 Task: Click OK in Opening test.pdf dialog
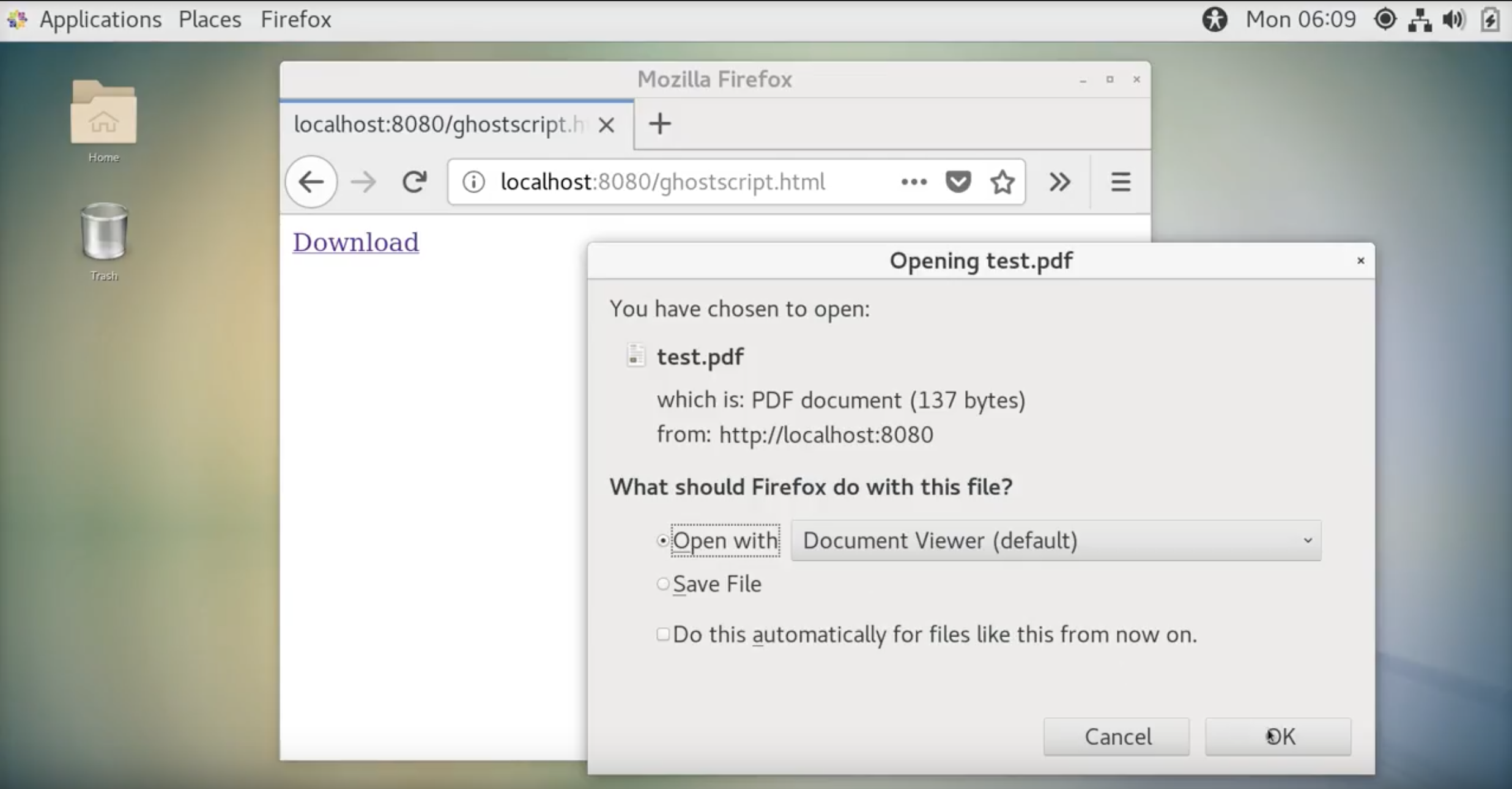1278,736
